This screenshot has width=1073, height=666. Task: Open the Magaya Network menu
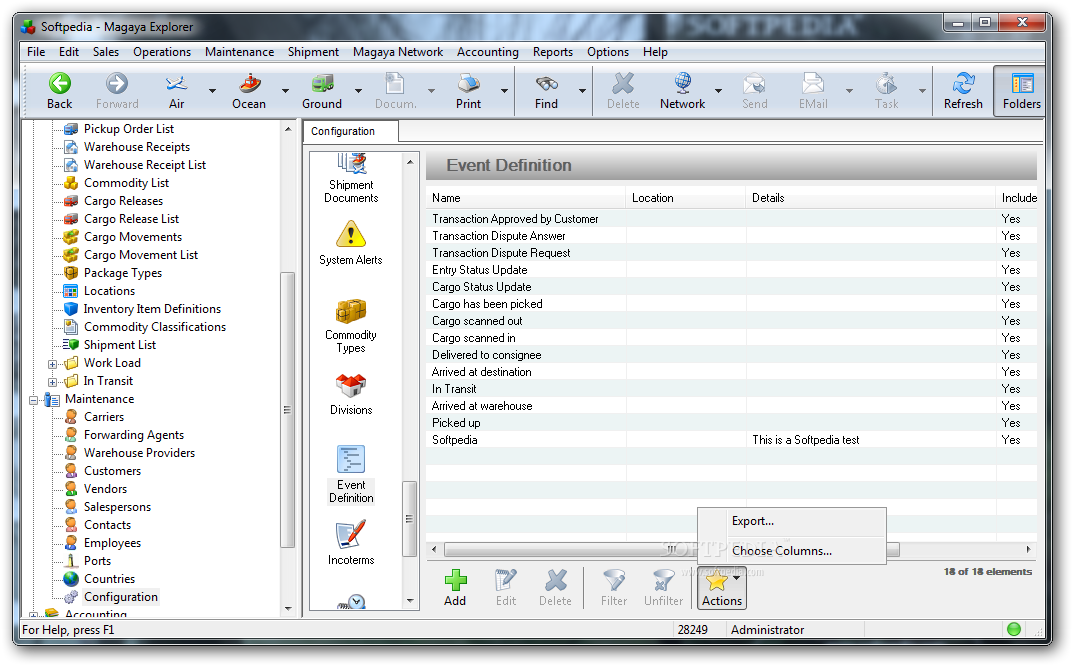coord(398,52)
